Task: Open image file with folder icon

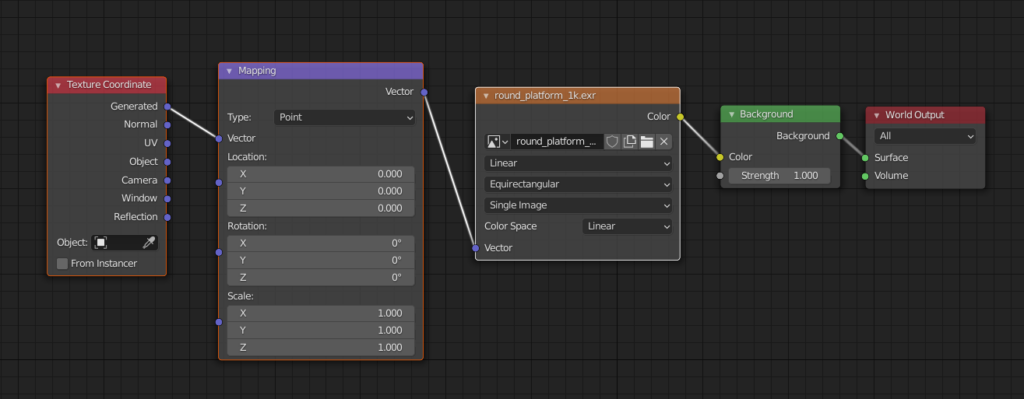Action: (x=647, y=142)
